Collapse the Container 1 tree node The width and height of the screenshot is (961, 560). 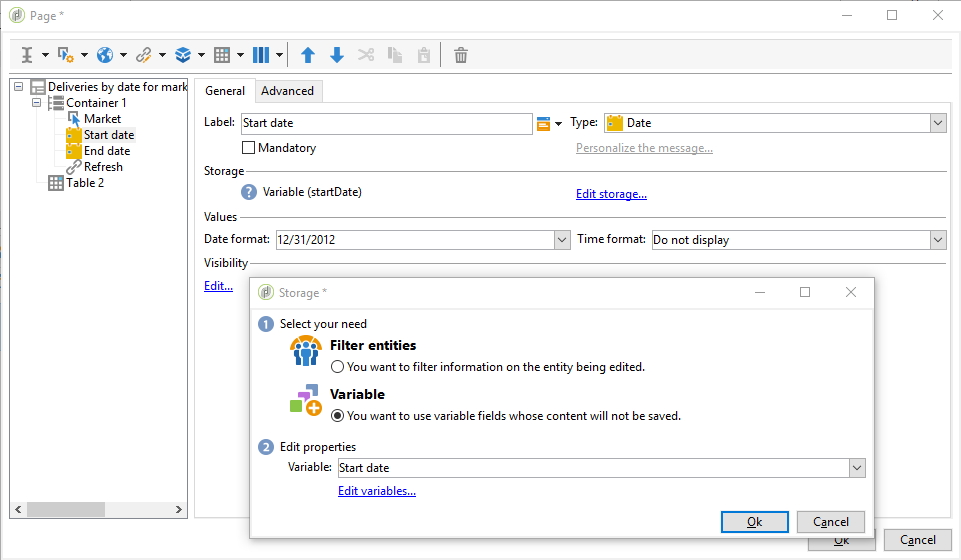coord(37,103)
